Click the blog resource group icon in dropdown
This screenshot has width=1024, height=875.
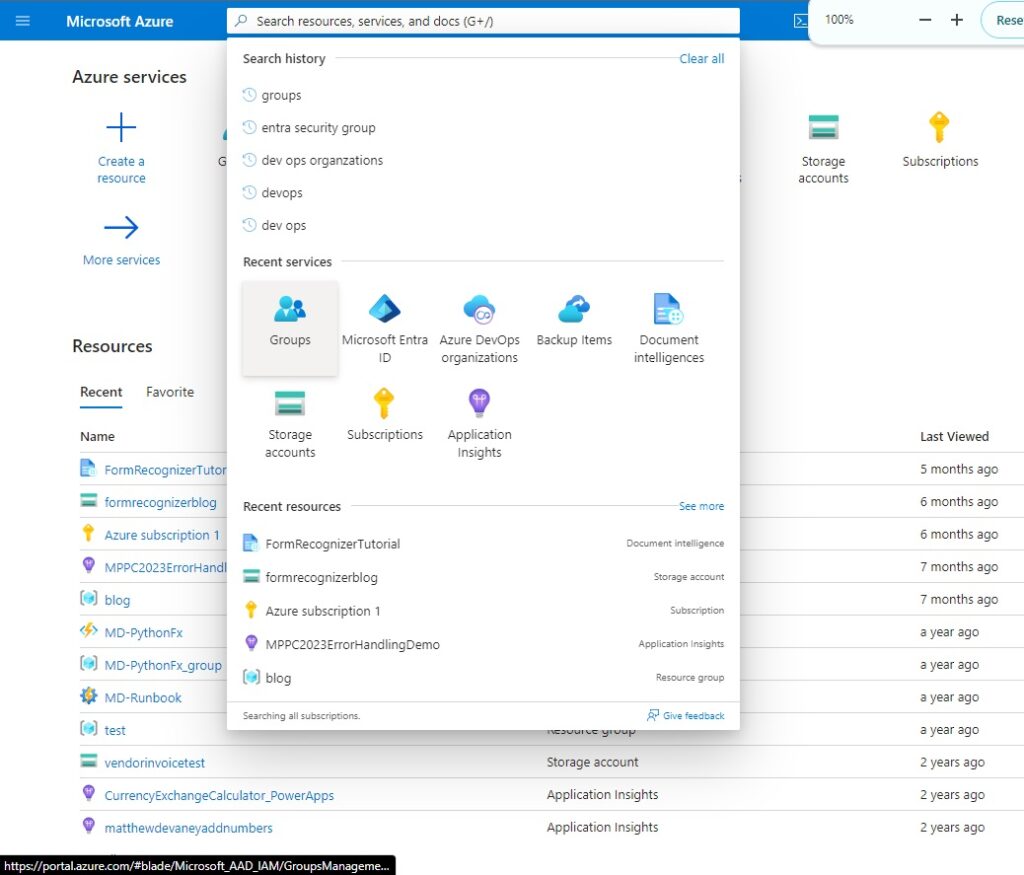251,677
